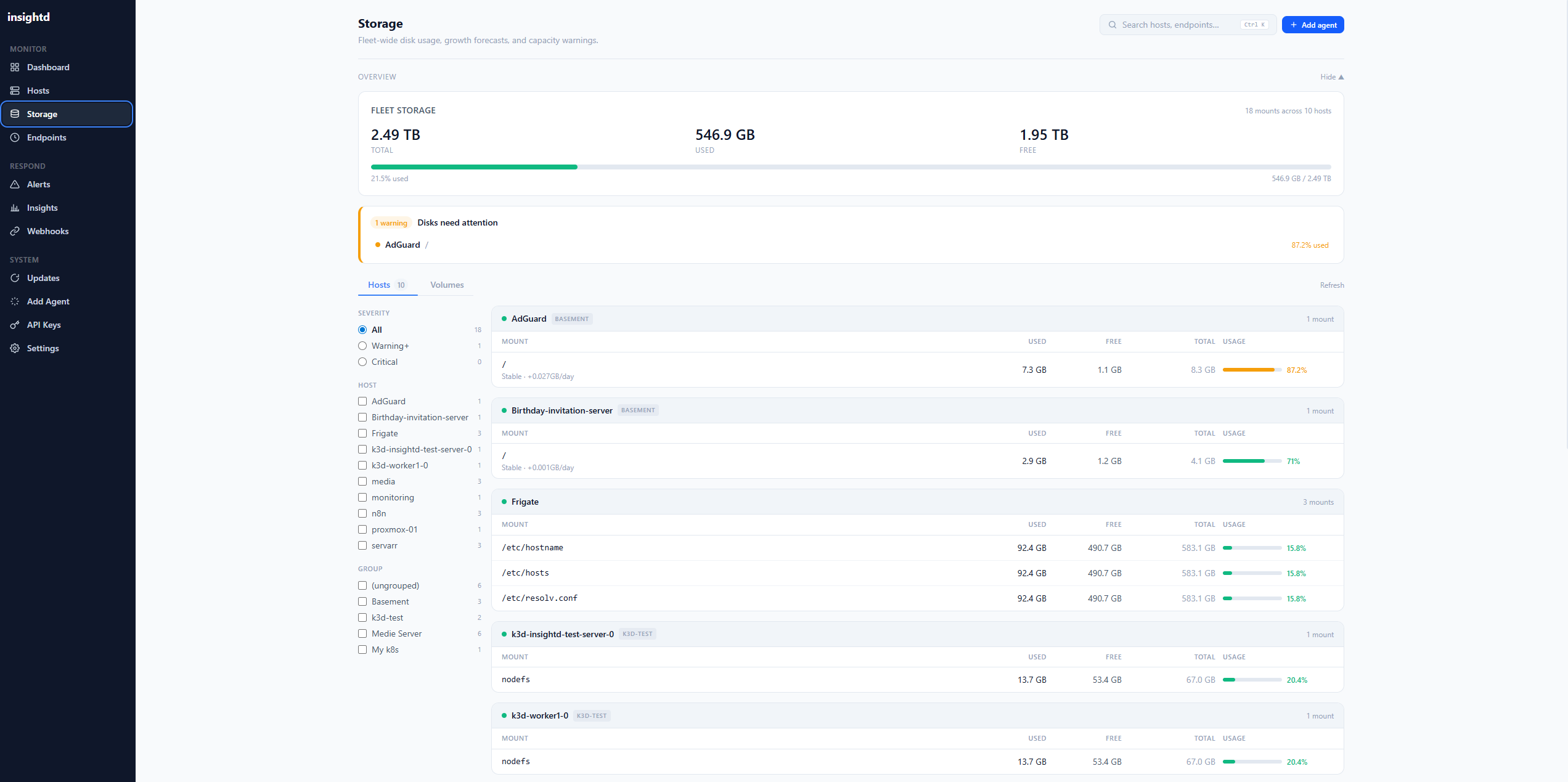Check the k3d-worker1-0 host checkbox

click(x=362, y=465)
